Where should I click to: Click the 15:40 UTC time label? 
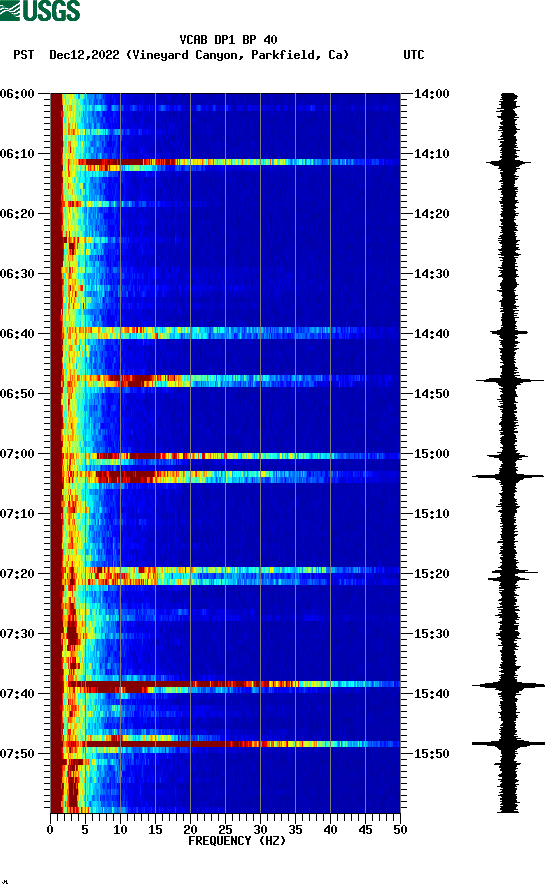[x=431, y=694]
